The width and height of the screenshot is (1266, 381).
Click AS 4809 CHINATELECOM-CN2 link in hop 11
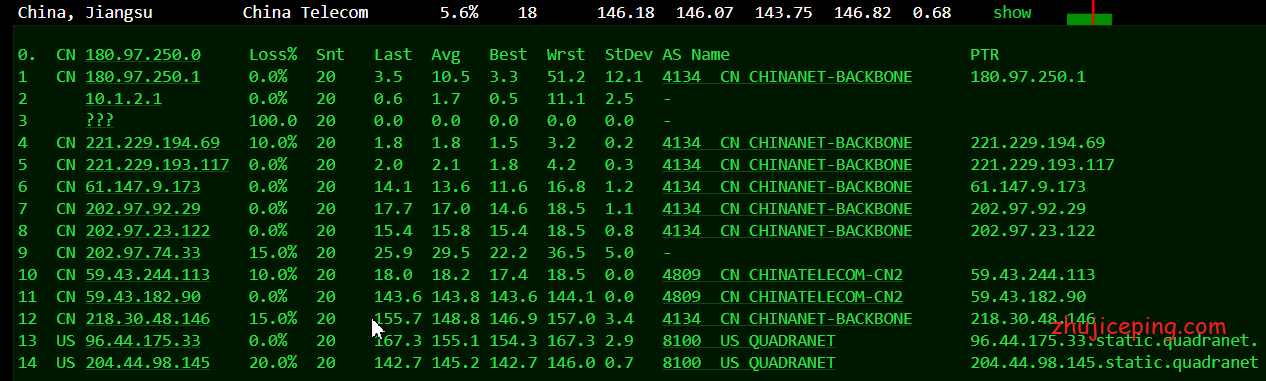782,297
